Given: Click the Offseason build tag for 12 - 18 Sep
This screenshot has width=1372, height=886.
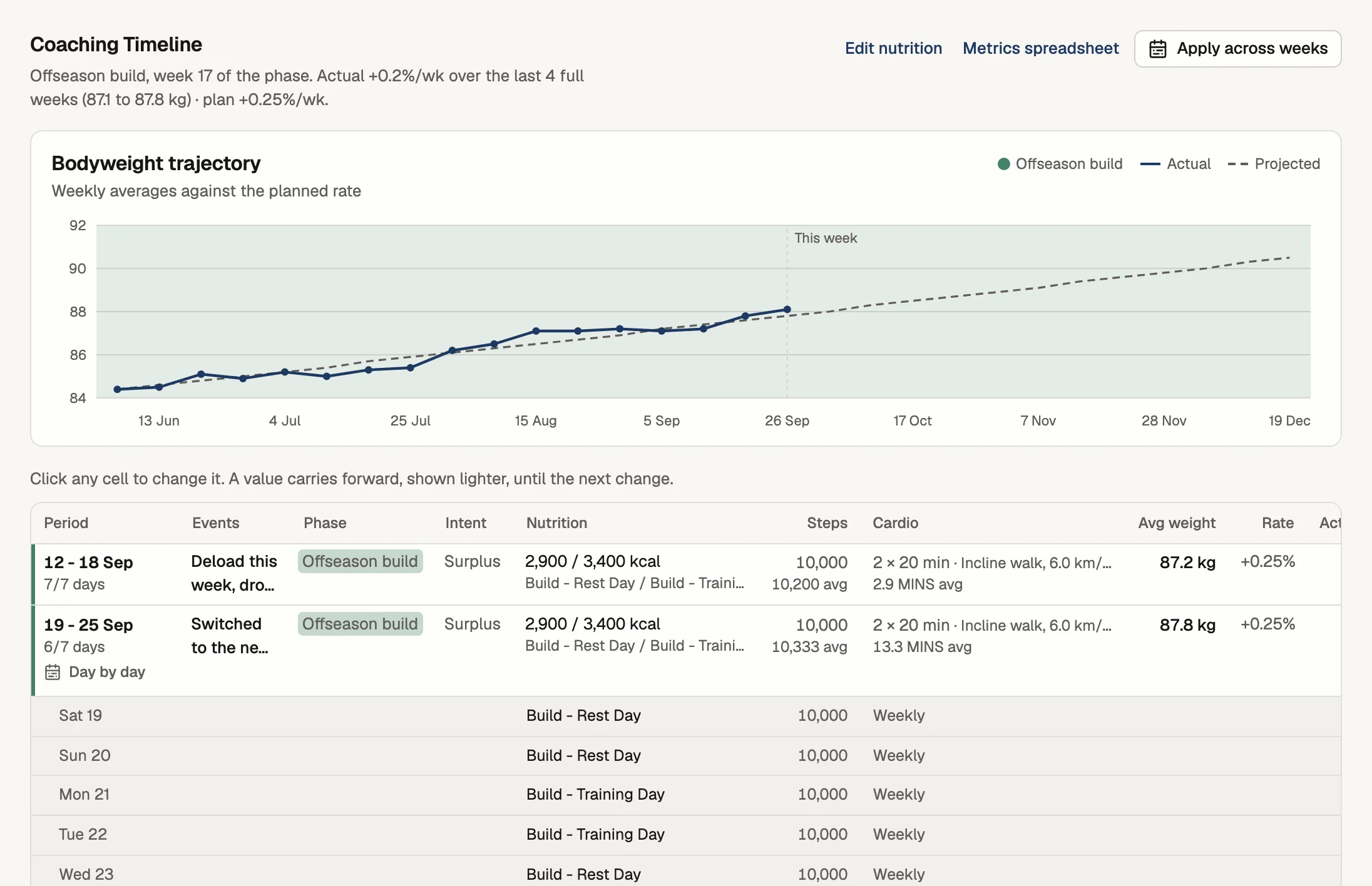Looking at the screenshot, I should 360,561.
